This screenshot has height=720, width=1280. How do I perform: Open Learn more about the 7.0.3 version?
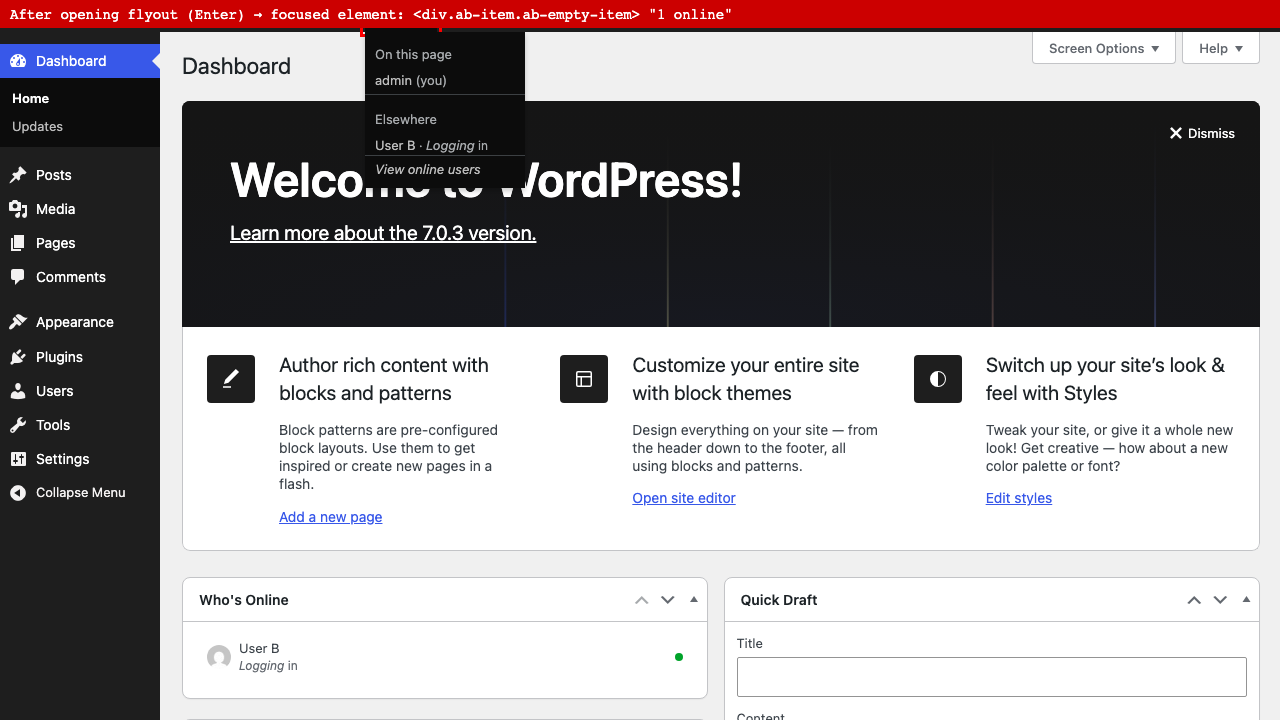(383, 233)
